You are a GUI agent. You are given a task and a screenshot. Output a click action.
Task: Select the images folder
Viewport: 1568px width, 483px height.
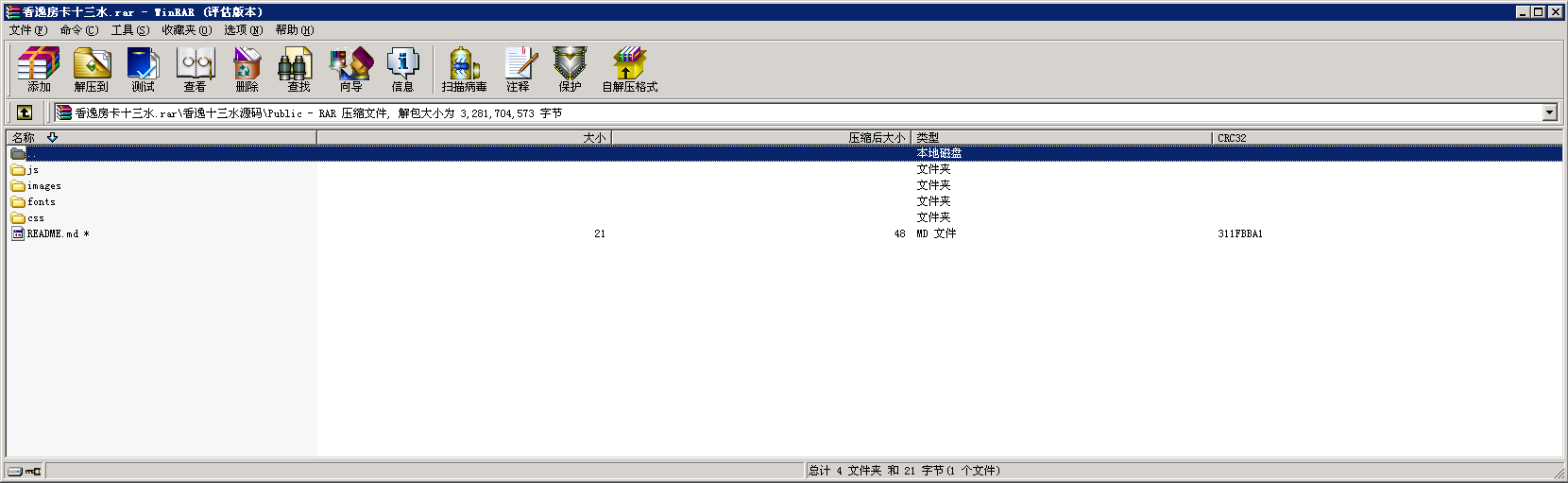click(x=43, y=186)
